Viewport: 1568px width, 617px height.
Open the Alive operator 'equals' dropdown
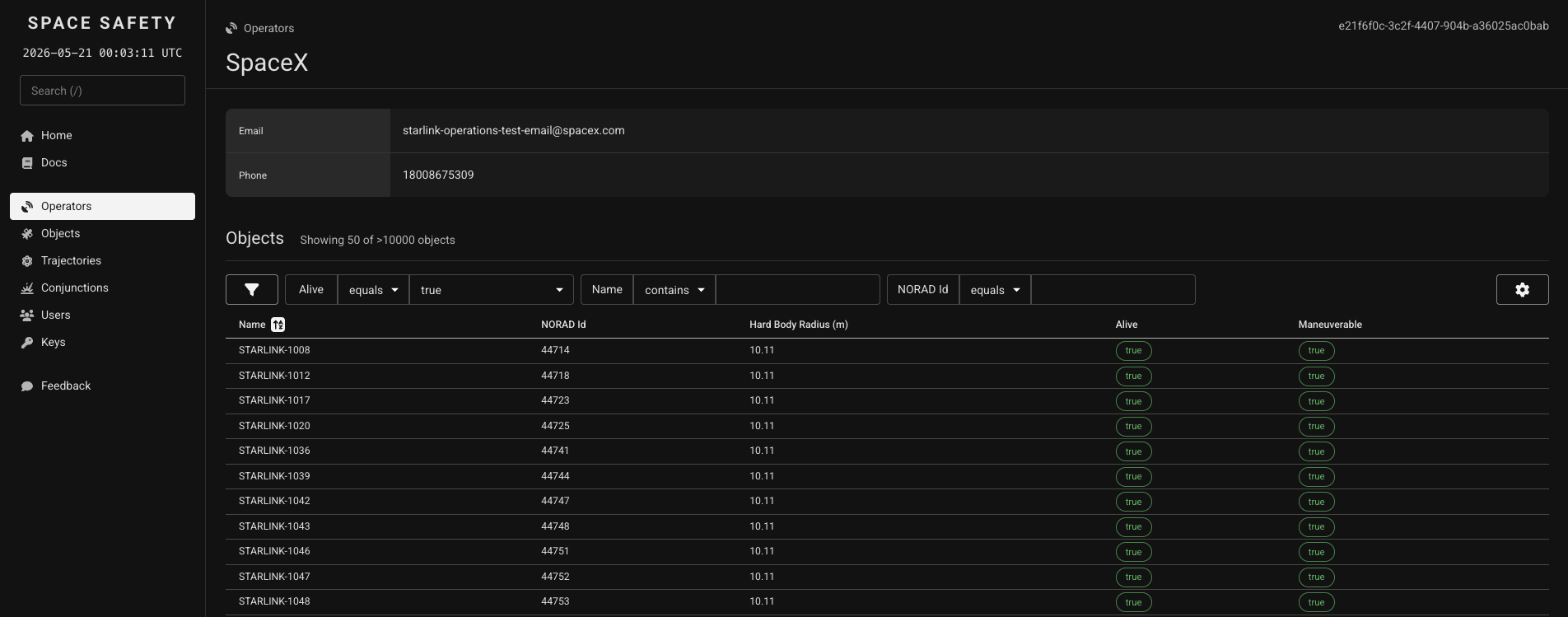pos(373,290)
